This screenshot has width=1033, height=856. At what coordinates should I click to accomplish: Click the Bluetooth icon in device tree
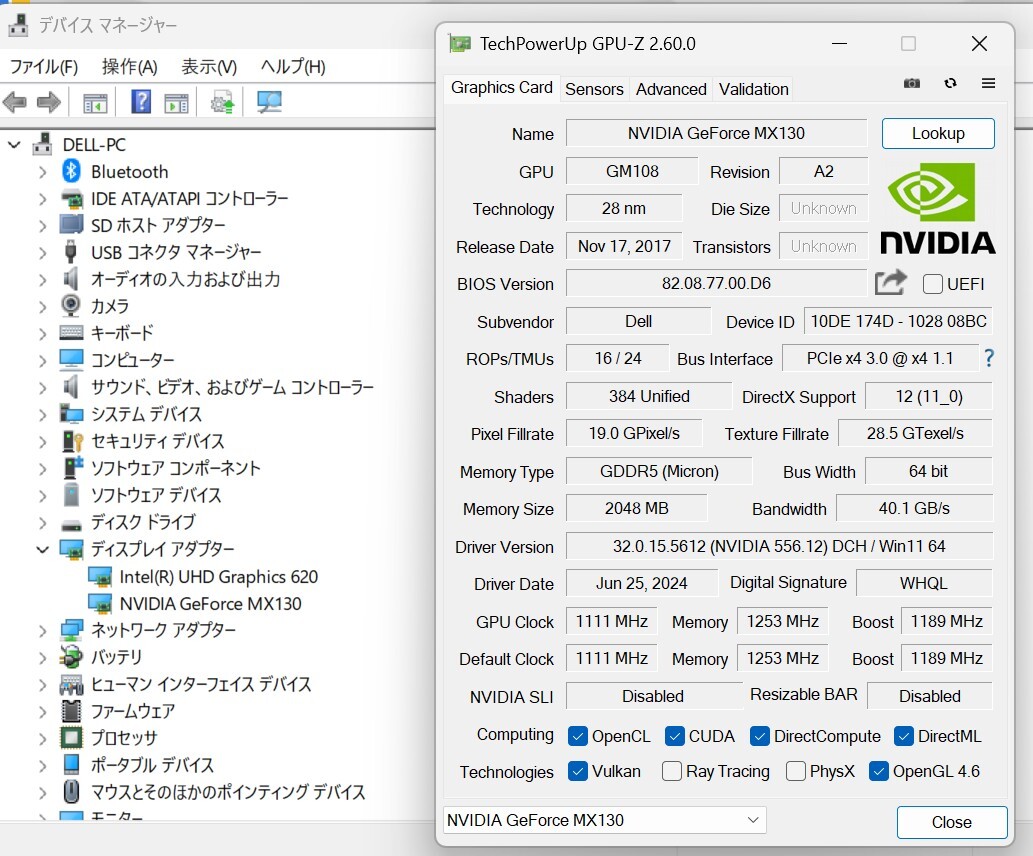click(71, 171)
